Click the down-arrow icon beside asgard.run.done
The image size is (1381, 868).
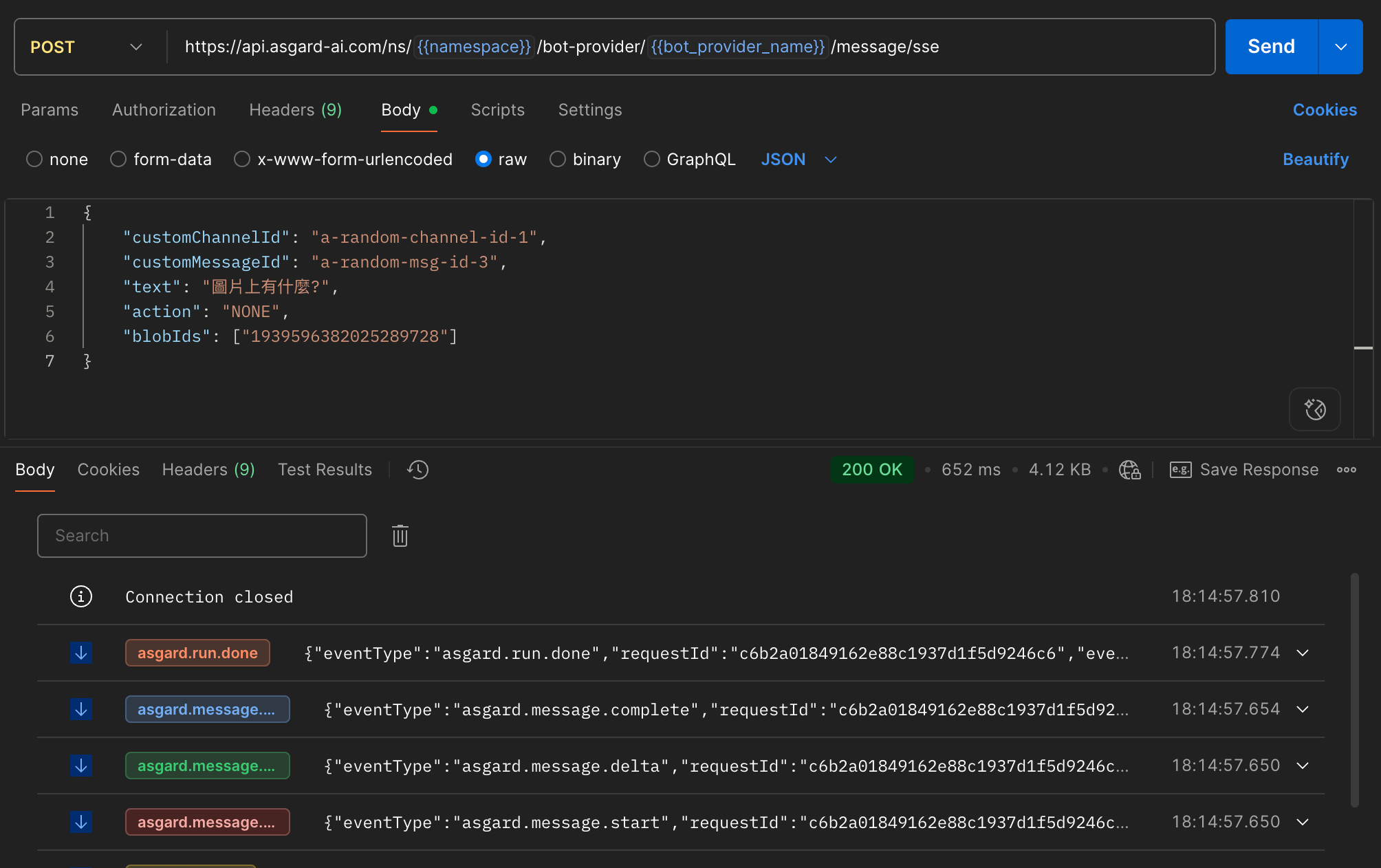point(81,653)
